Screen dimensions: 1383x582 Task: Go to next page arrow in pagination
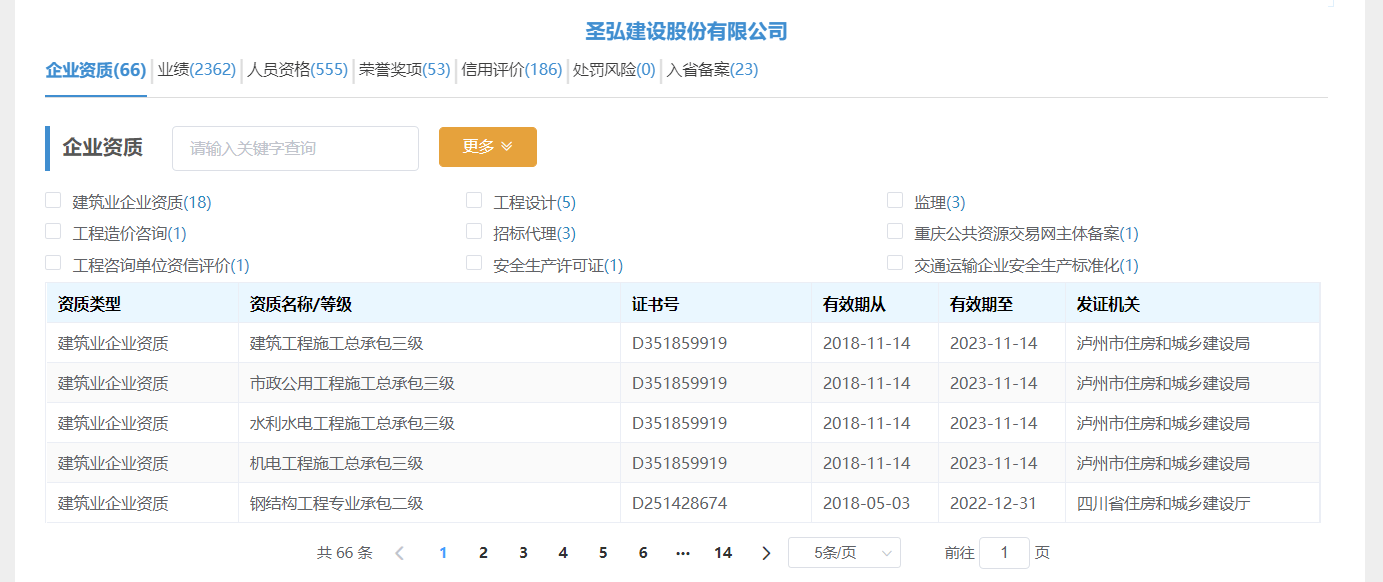click(x=767, y=553)
